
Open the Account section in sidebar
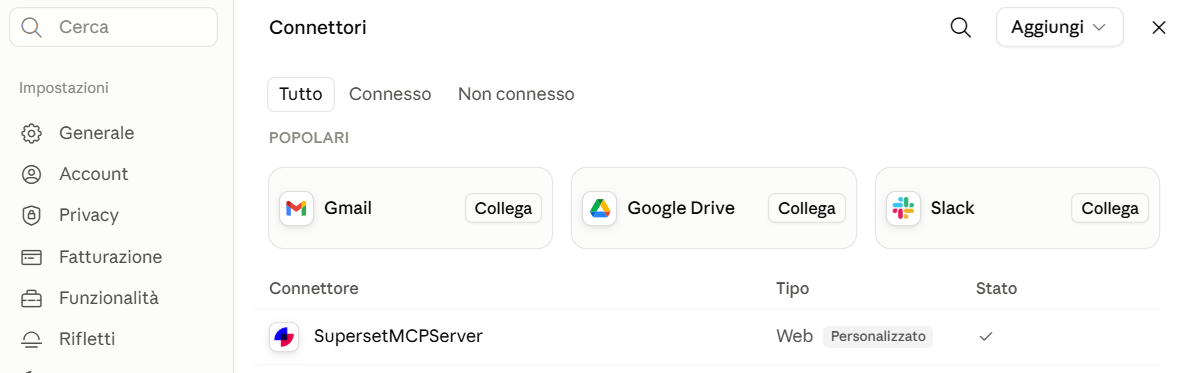click(93, 174)
